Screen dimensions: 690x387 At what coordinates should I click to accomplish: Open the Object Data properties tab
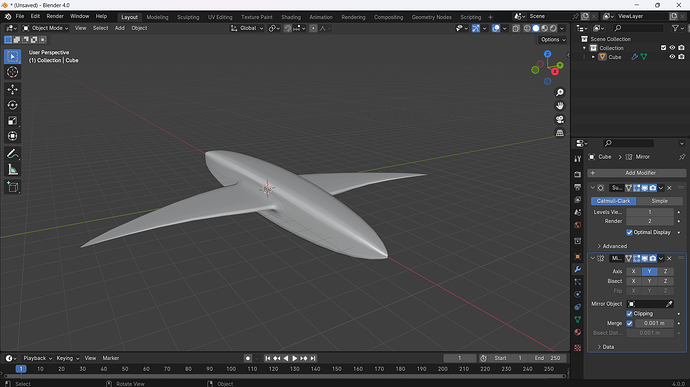point(578,319)
